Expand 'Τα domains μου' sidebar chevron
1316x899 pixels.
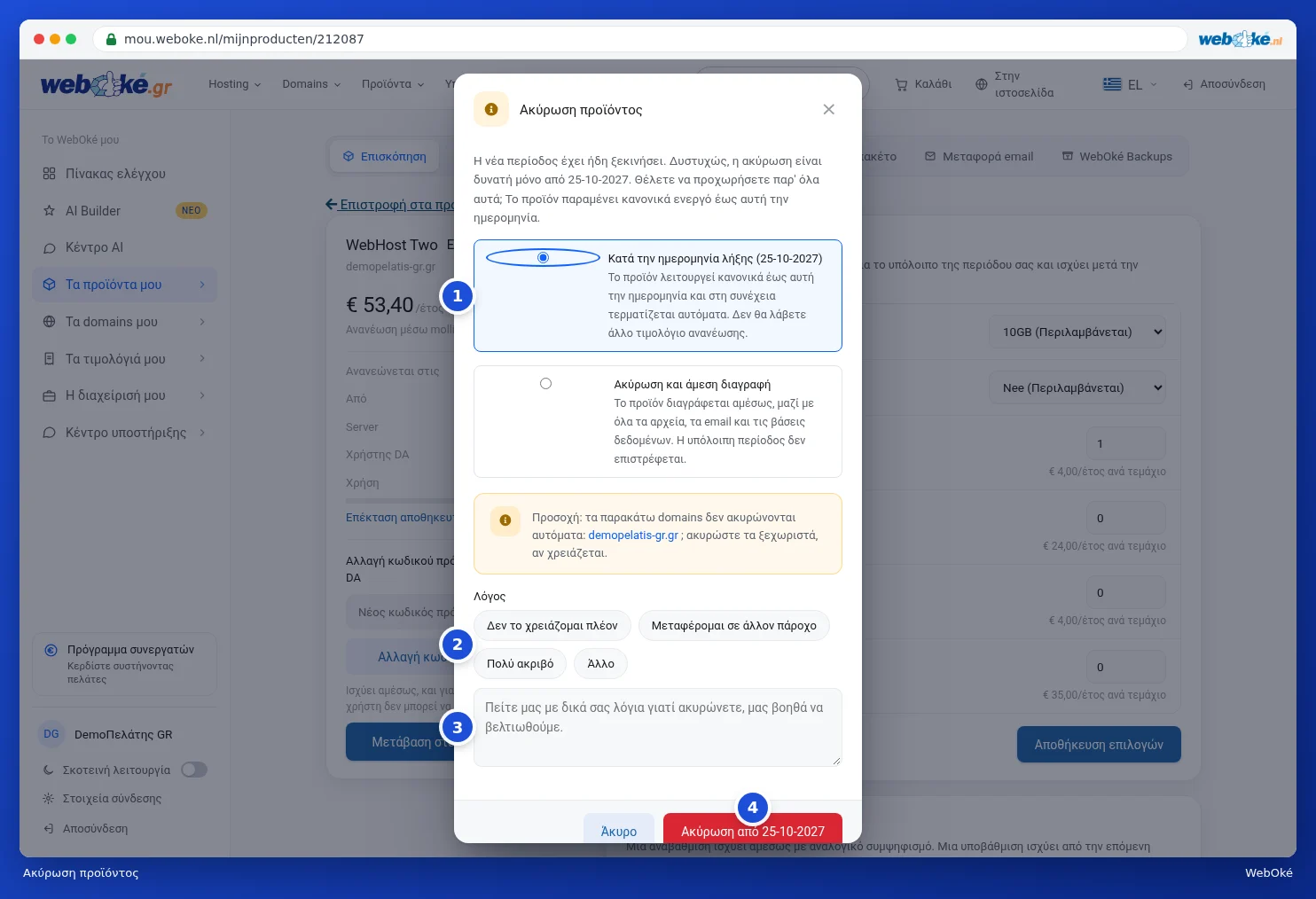tap(202, 322)
